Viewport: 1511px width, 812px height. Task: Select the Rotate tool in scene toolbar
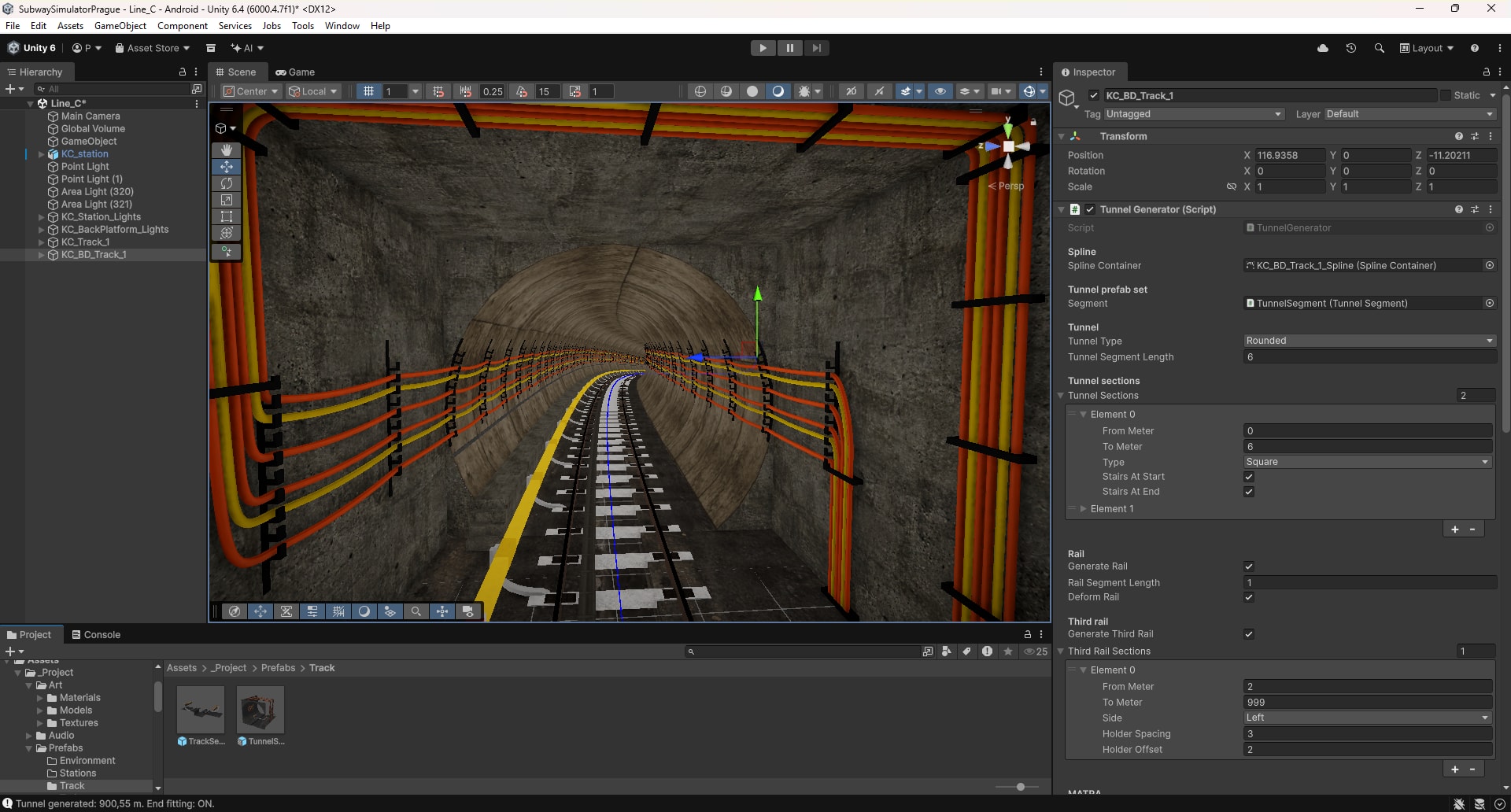[227, 183]
